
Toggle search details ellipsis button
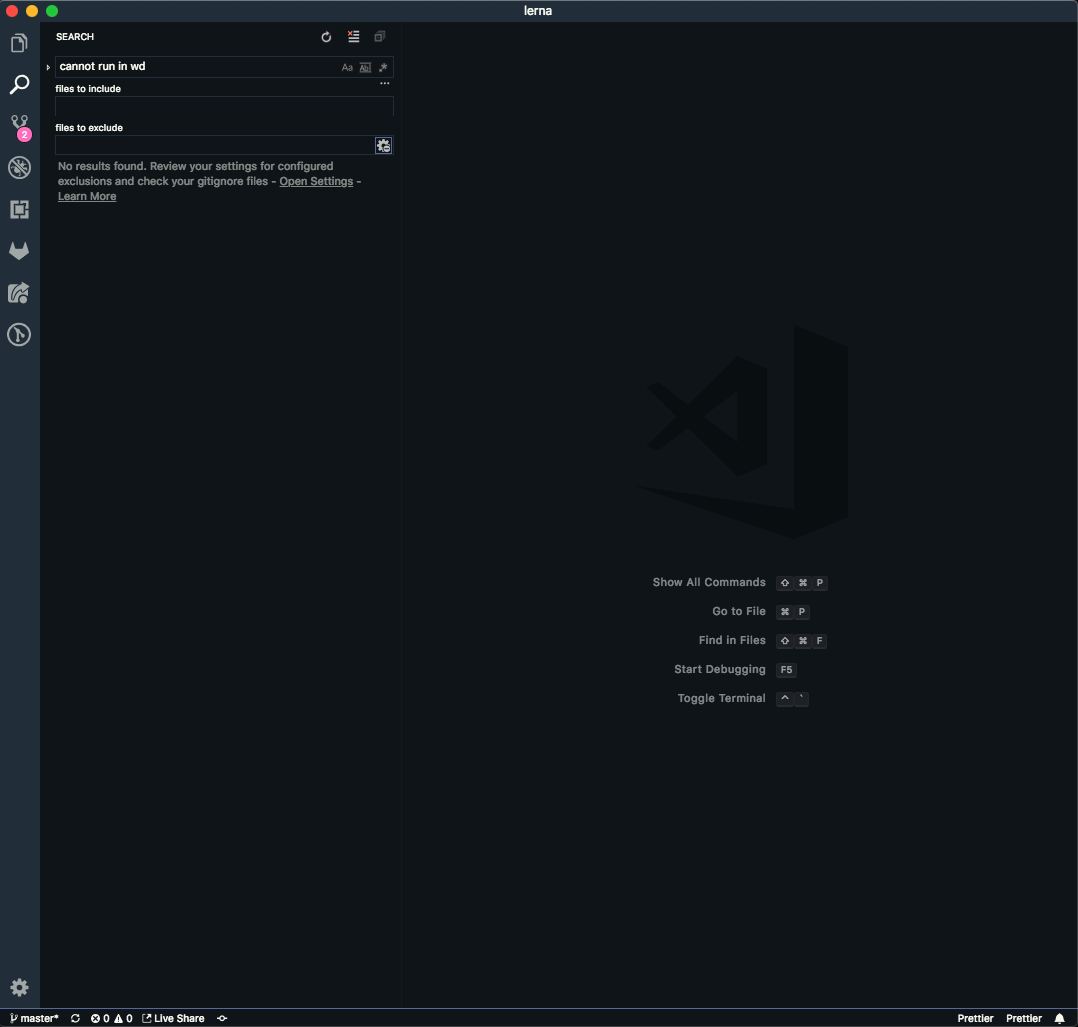385,83
